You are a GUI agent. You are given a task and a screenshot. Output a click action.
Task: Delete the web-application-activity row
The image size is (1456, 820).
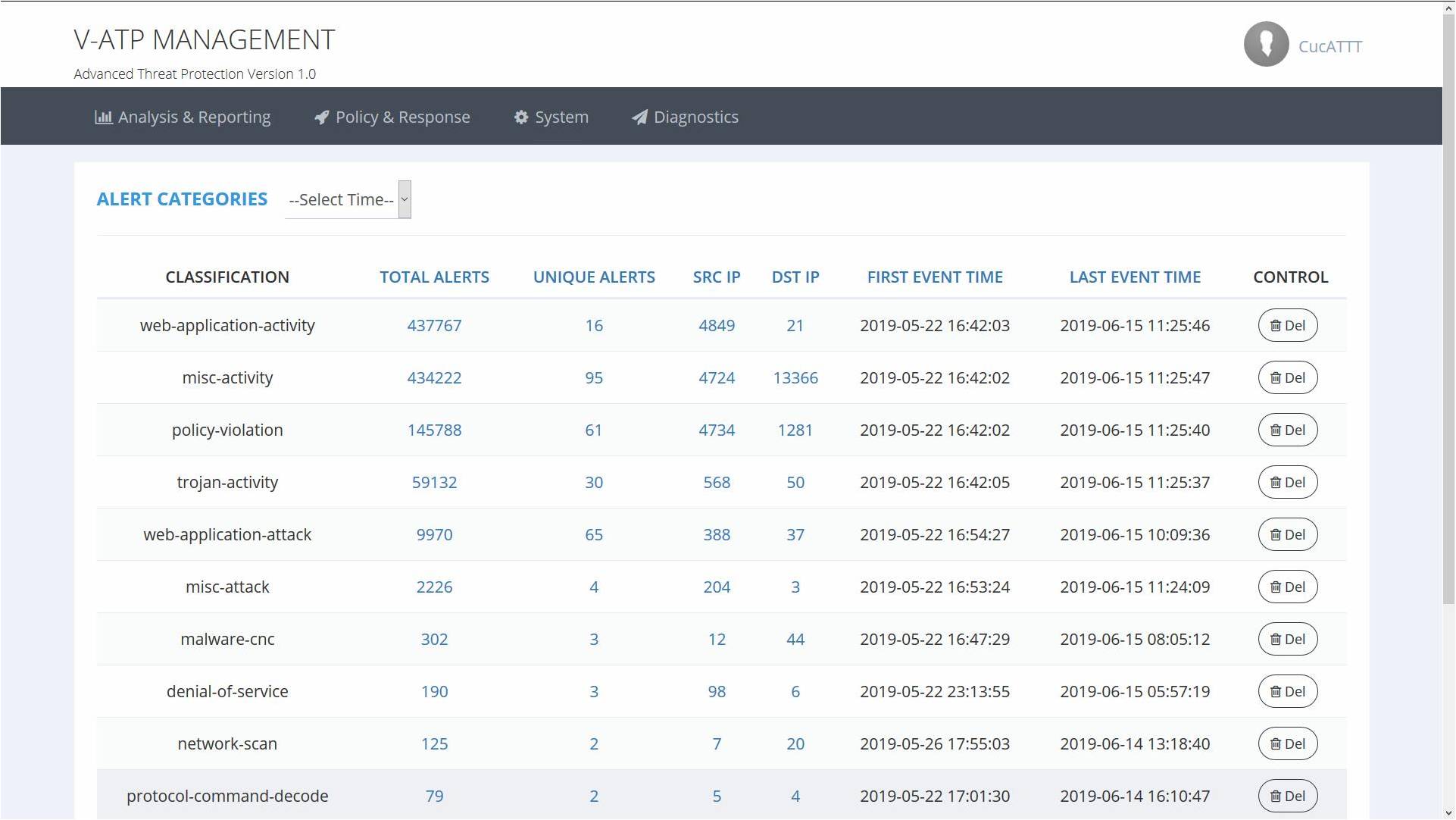point(1287,326)
